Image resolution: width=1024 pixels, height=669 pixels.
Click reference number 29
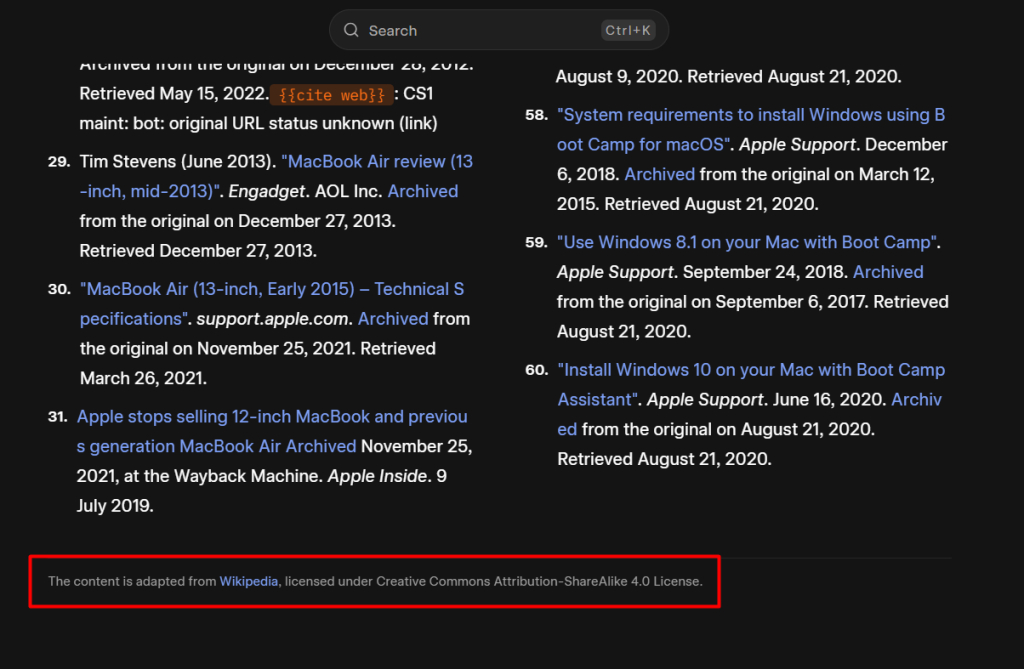pos(58,162)
